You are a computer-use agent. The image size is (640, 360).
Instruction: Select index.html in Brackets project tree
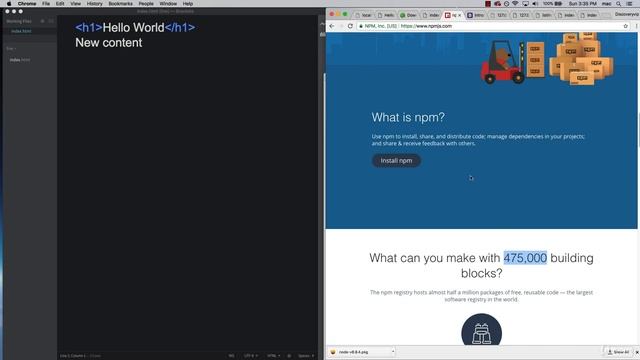click(20, 60)
